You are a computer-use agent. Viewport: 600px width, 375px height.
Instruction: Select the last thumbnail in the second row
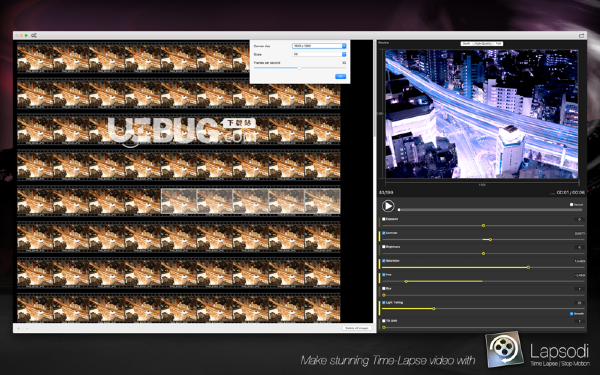(x=322, y=94)
